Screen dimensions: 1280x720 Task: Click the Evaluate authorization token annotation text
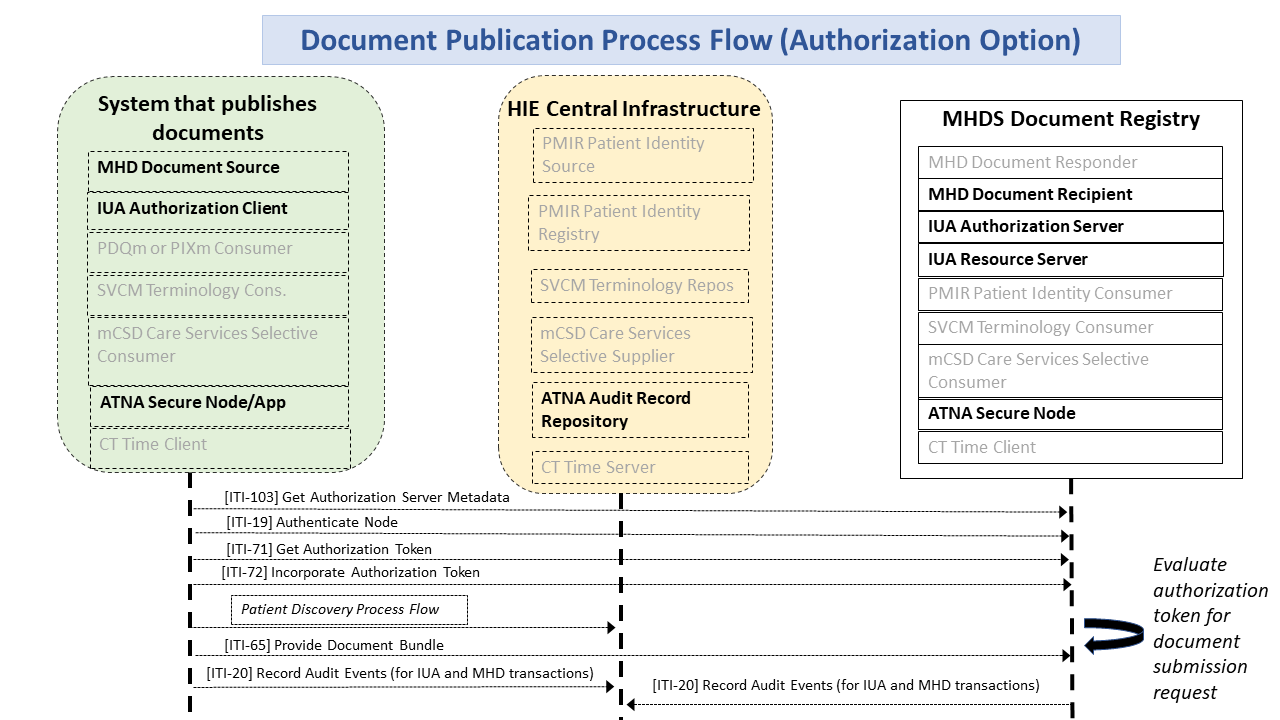click(1209, 628)
